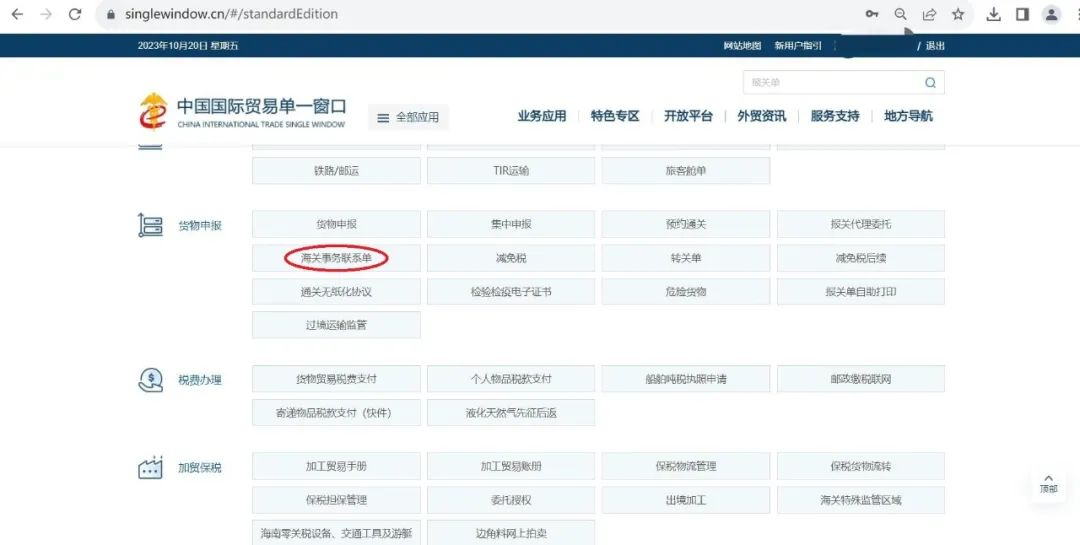Image resolution: width=1080 pixels, height=545 pixels.
Task: Click the bookmark star icon in address bar
Action: [x=958, y=14]
